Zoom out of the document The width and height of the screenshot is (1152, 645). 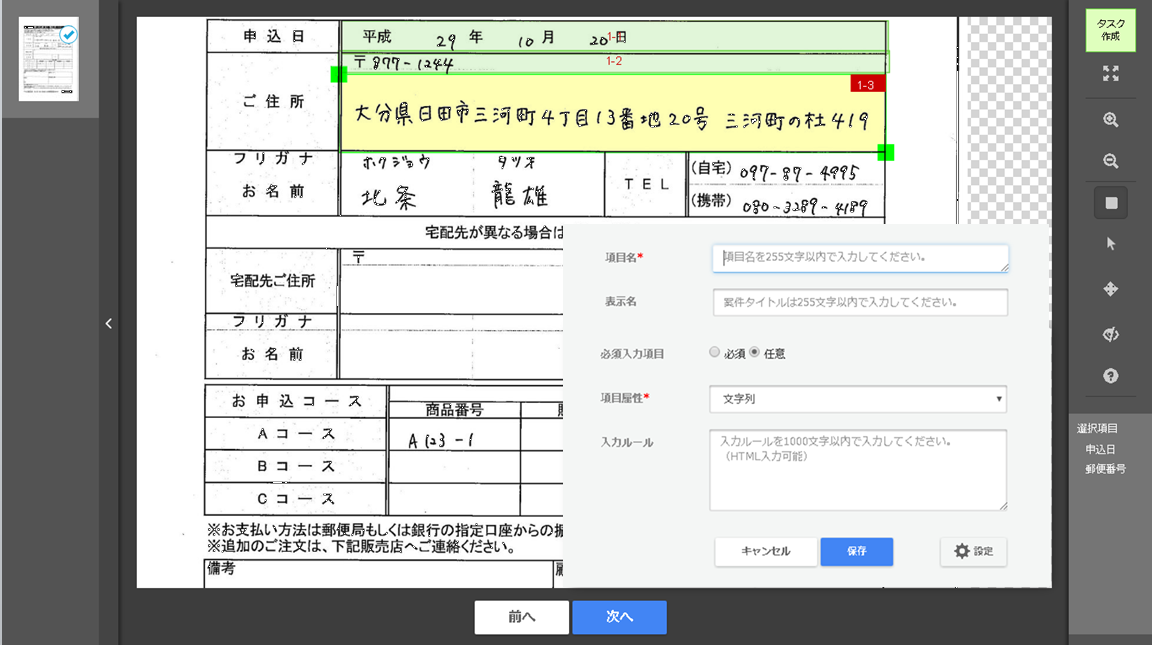pyautogui.click(x=1110, y=160)
